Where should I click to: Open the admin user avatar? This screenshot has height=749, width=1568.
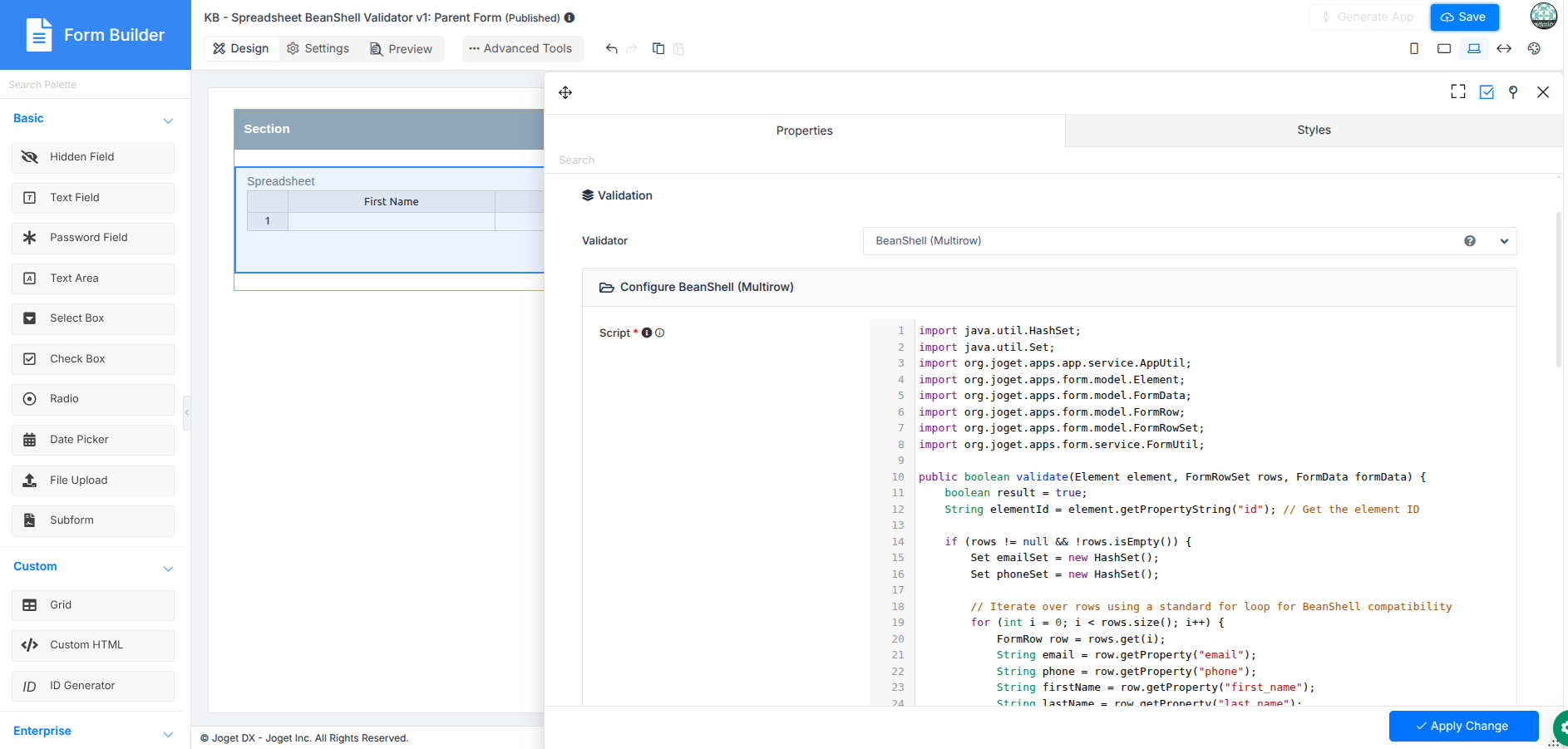1544,16
